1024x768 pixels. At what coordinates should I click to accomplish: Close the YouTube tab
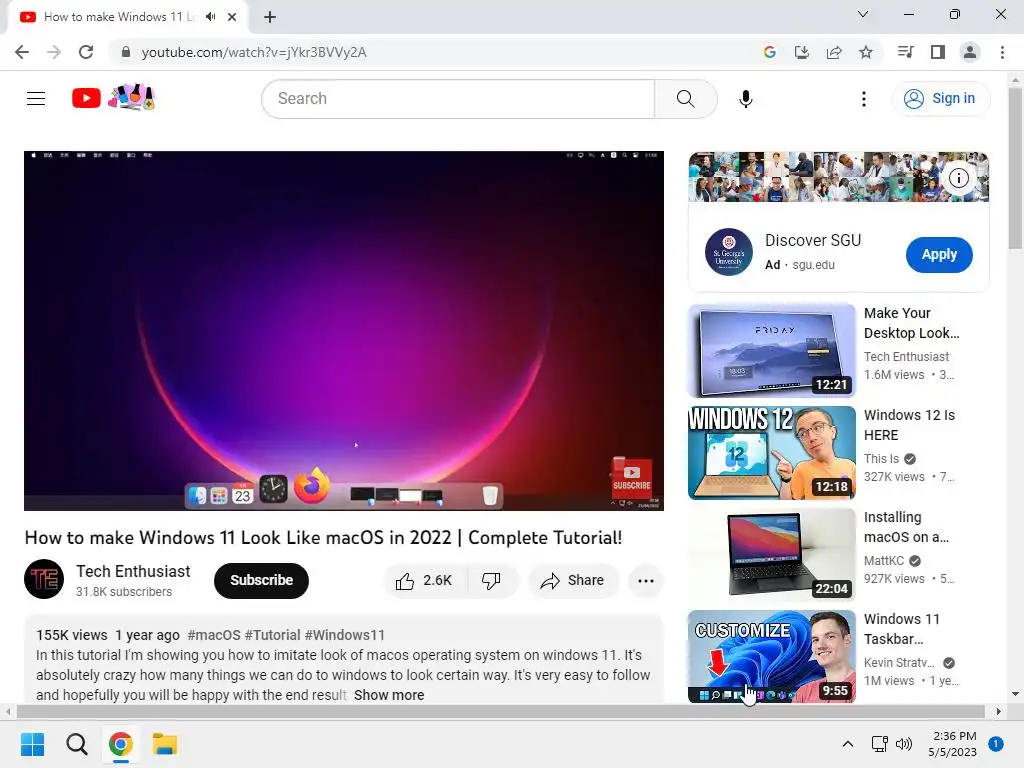pos(232,17)
